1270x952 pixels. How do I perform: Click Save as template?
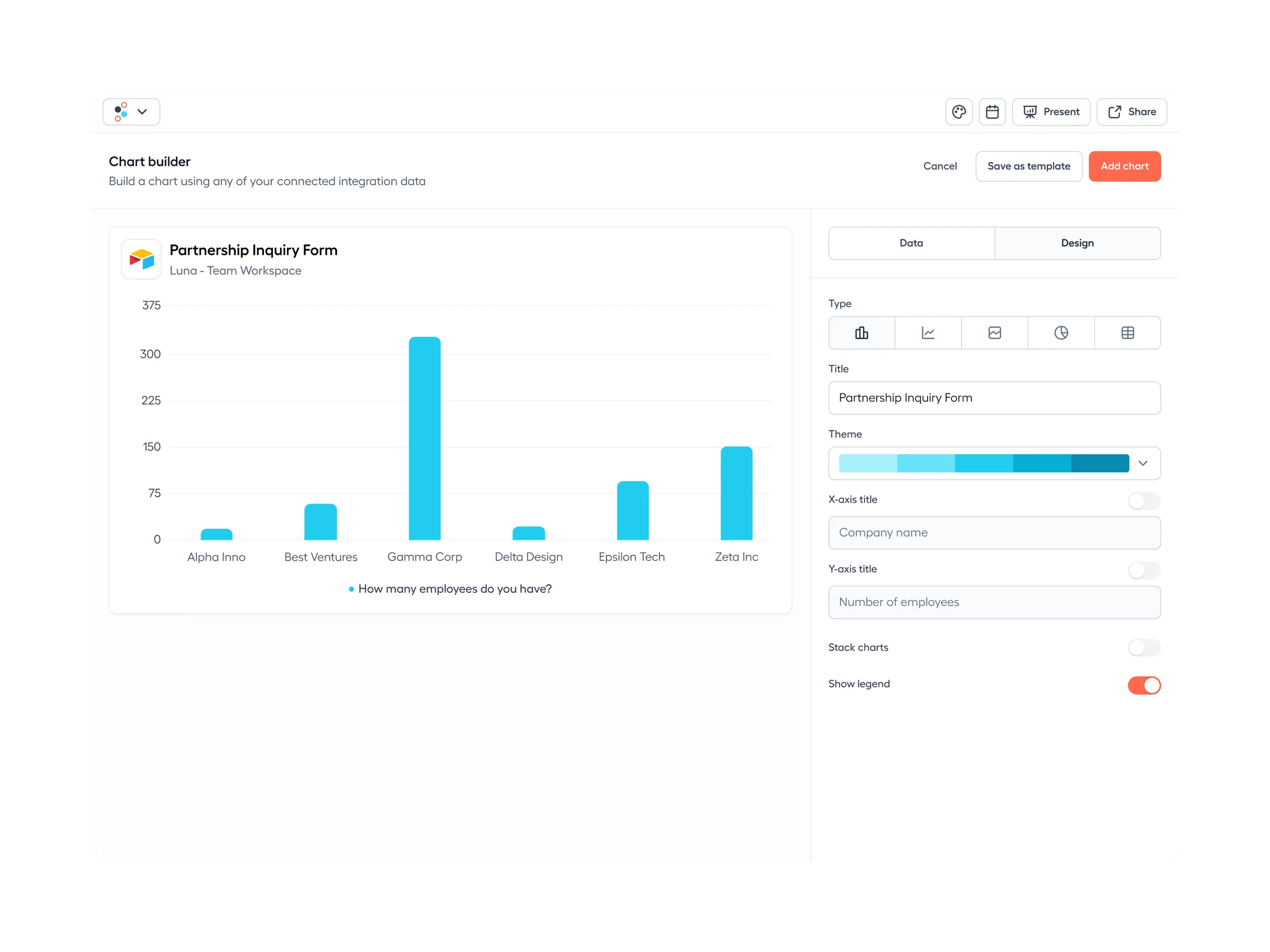click(x=1029, y=167)
